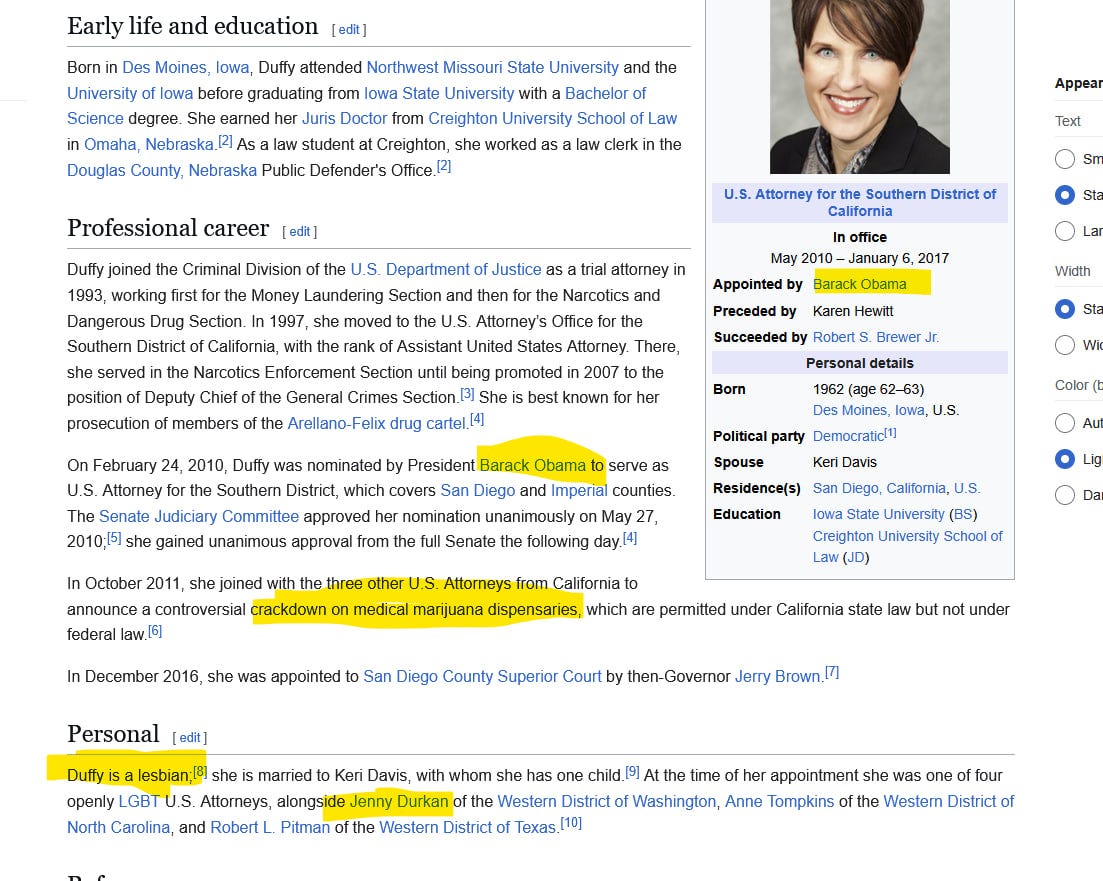The width and height of the screenshot is (1103, 881).
Task: Open the JD degree link in infobox
Action: (x=855, y=557)
